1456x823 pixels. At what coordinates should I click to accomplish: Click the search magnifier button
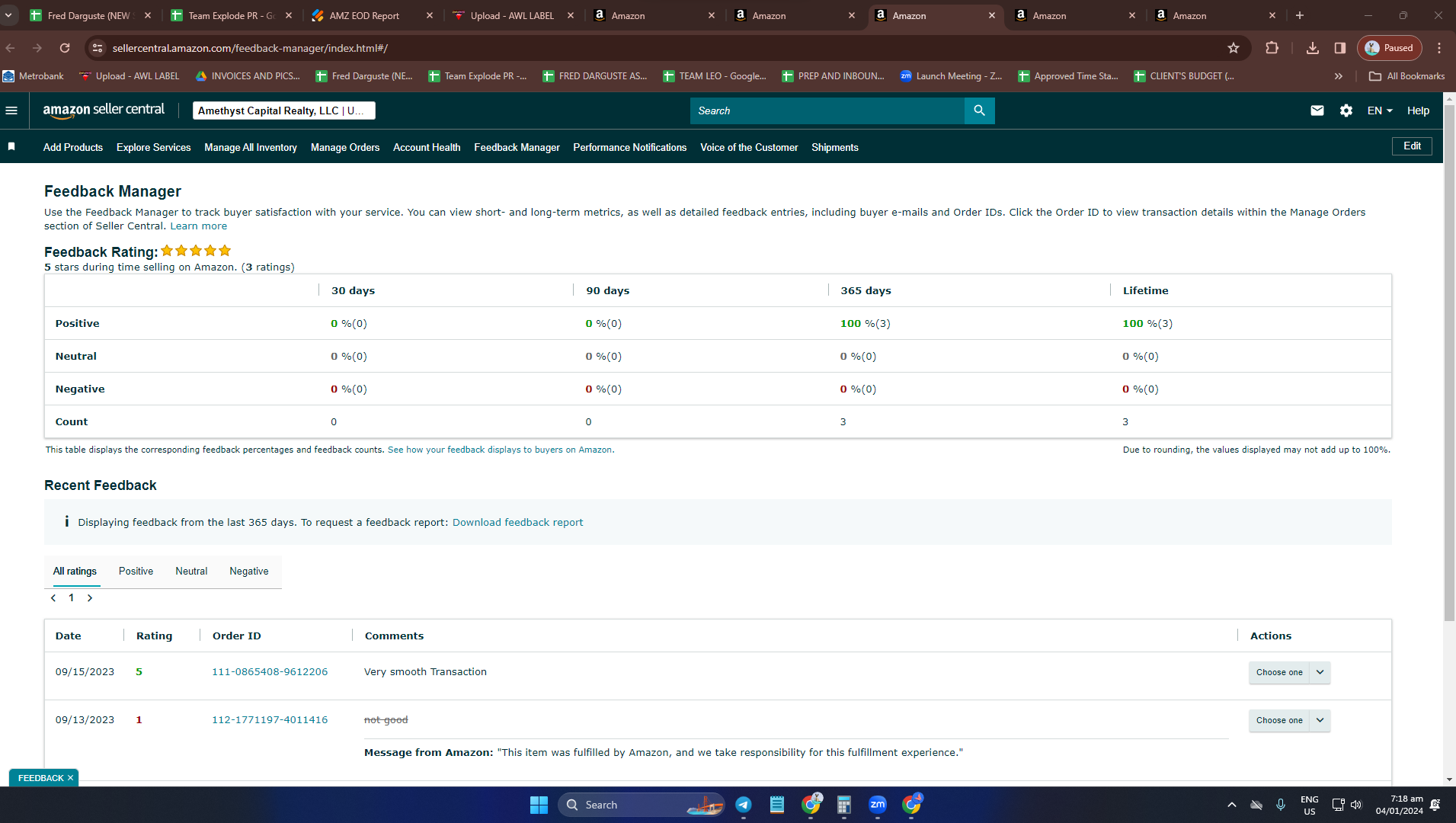tap(979, 110)
